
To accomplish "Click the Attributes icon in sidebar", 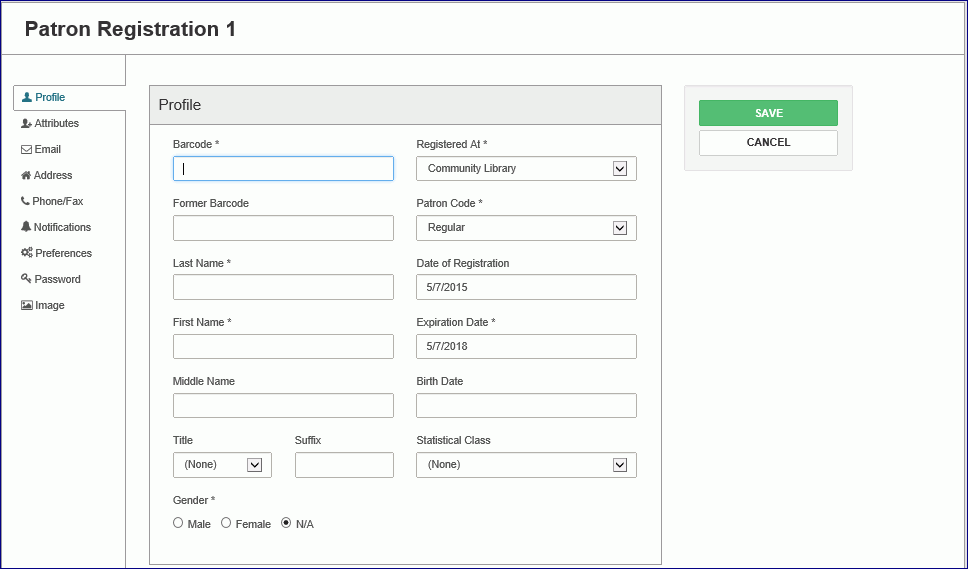I will tap(27, 124).
